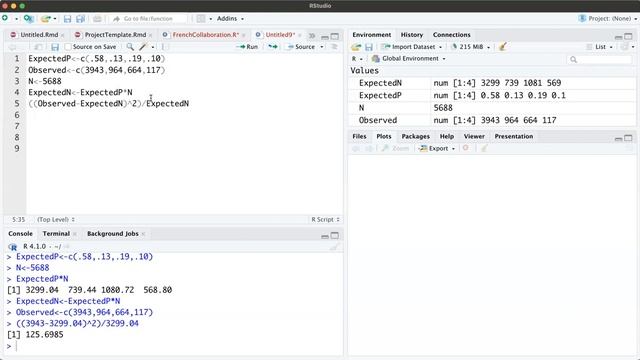Expand the recent files dropdown arrow
This screenshot has width=640, height=360.
coord(55,19)
